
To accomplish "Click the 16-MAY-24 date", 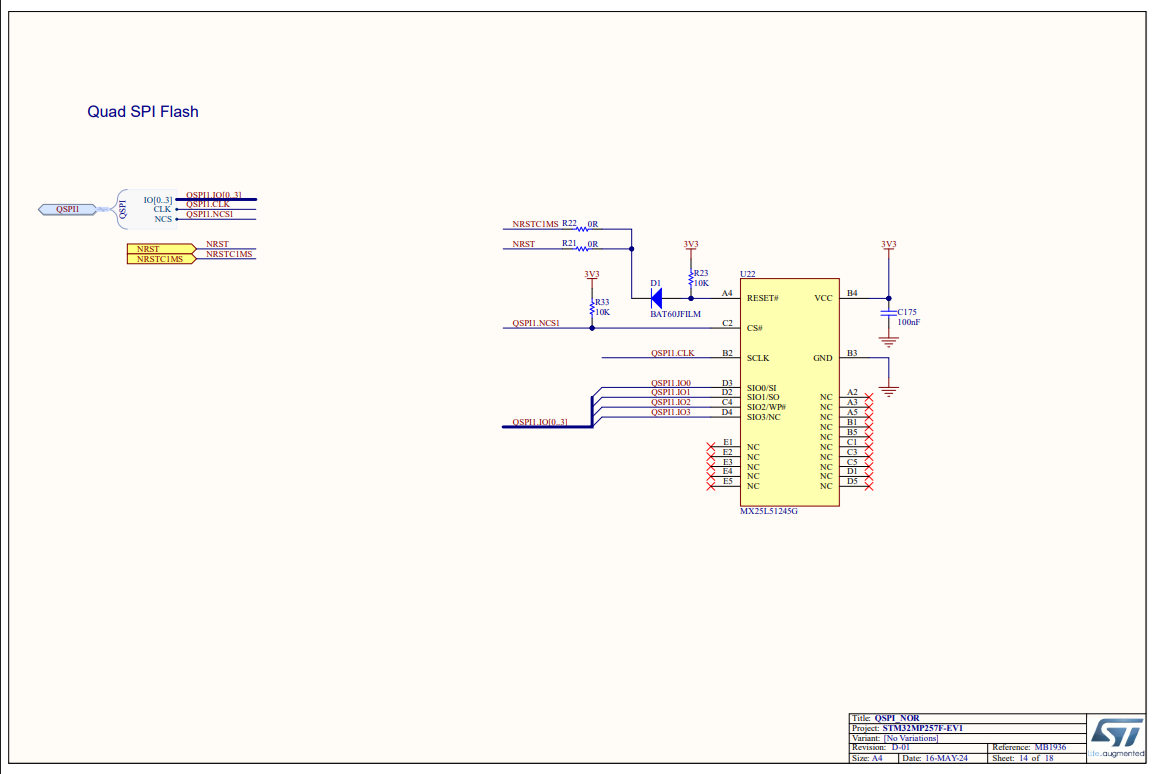I will point(946,758).
